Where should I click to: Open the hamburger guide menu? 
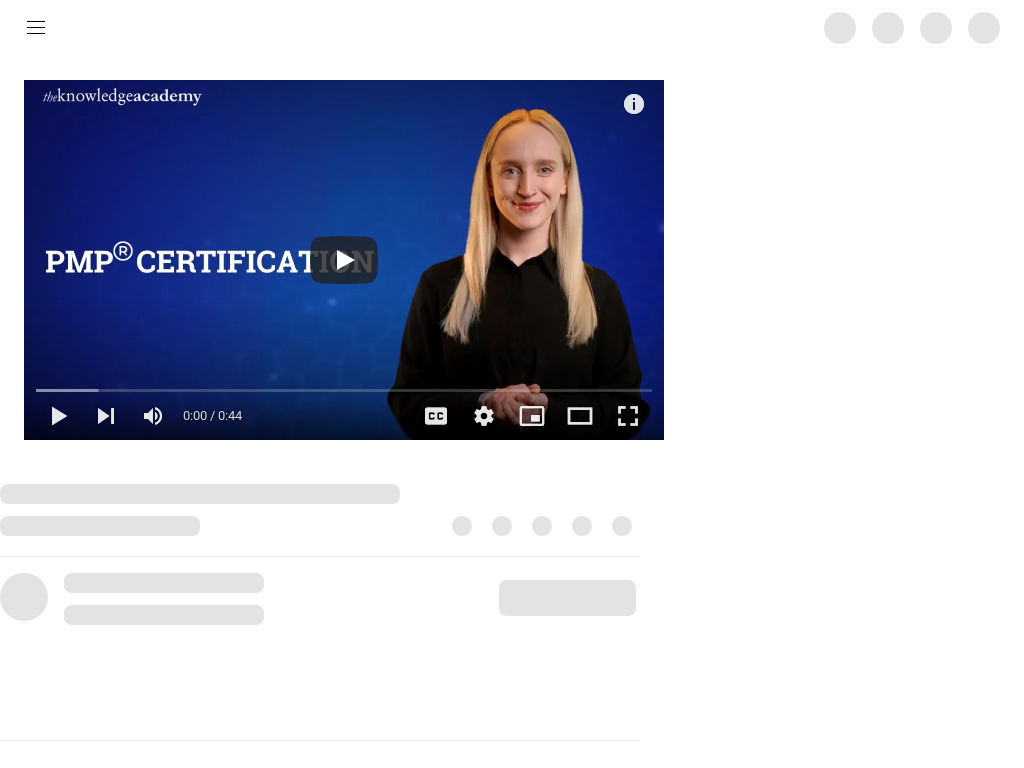pos(36,27)
